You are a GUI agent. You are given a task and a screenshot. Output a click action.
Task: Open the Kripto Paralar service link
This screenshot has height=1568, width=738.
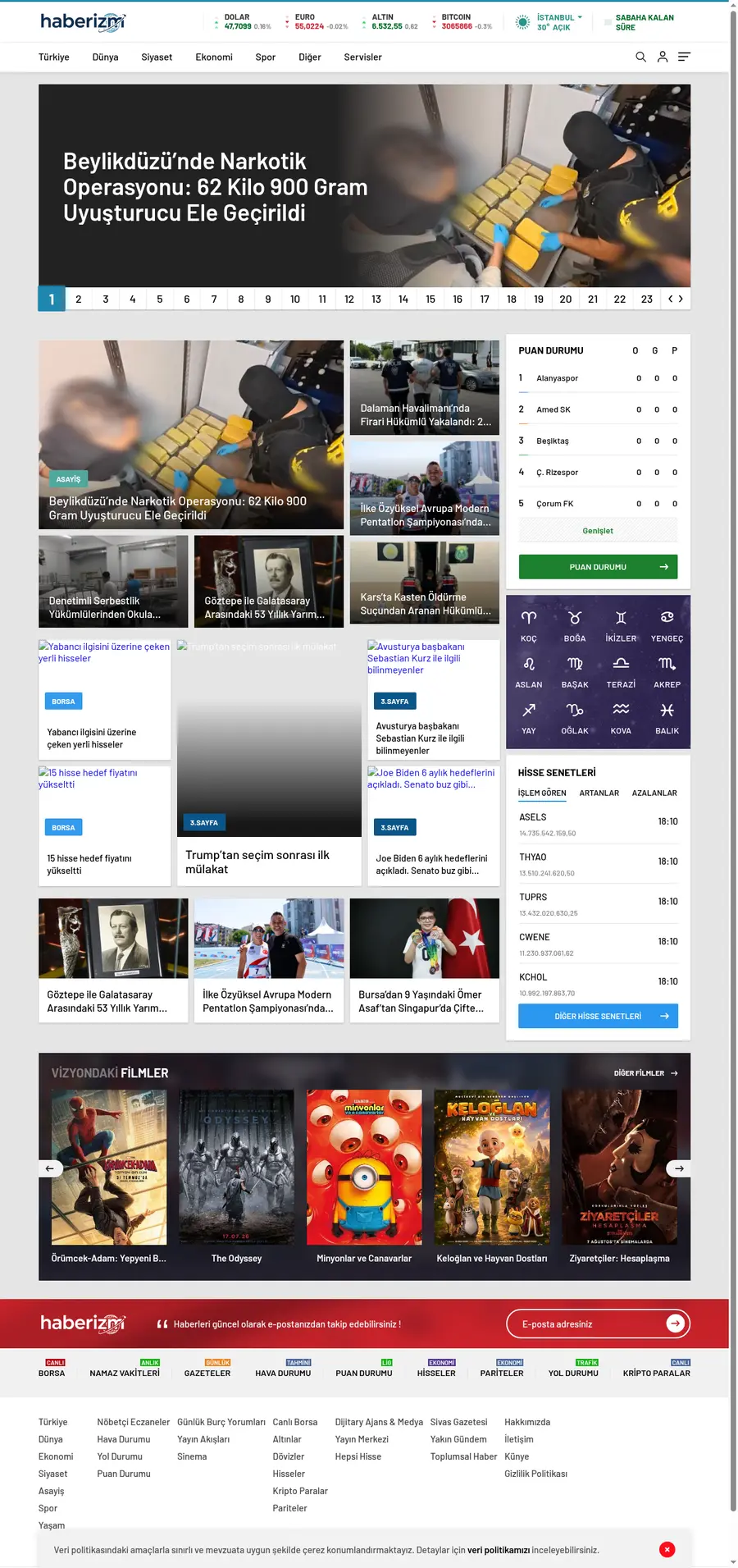656,1373
